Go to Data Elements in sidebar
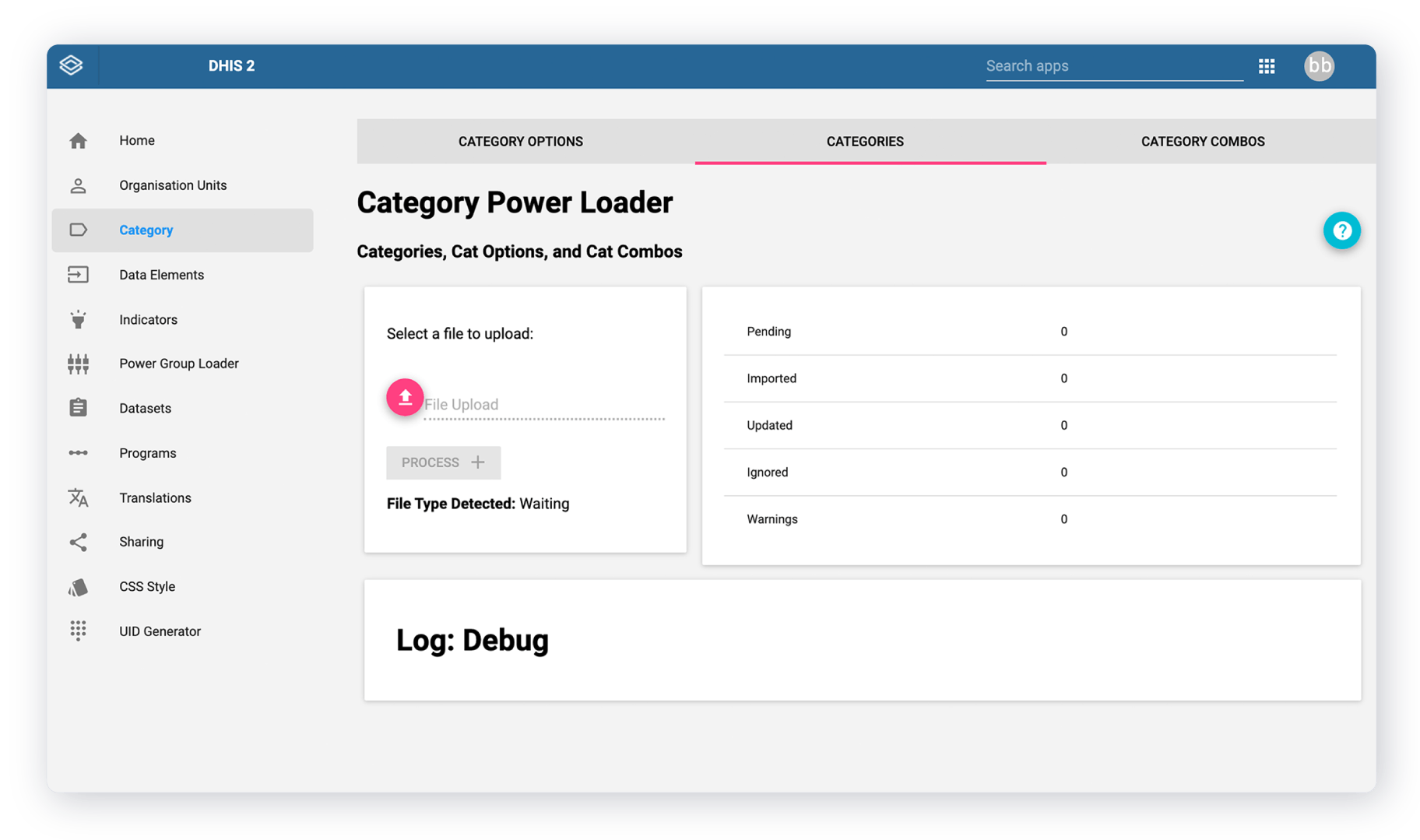Screen dimensions: 1420x840 pos(161,275)
